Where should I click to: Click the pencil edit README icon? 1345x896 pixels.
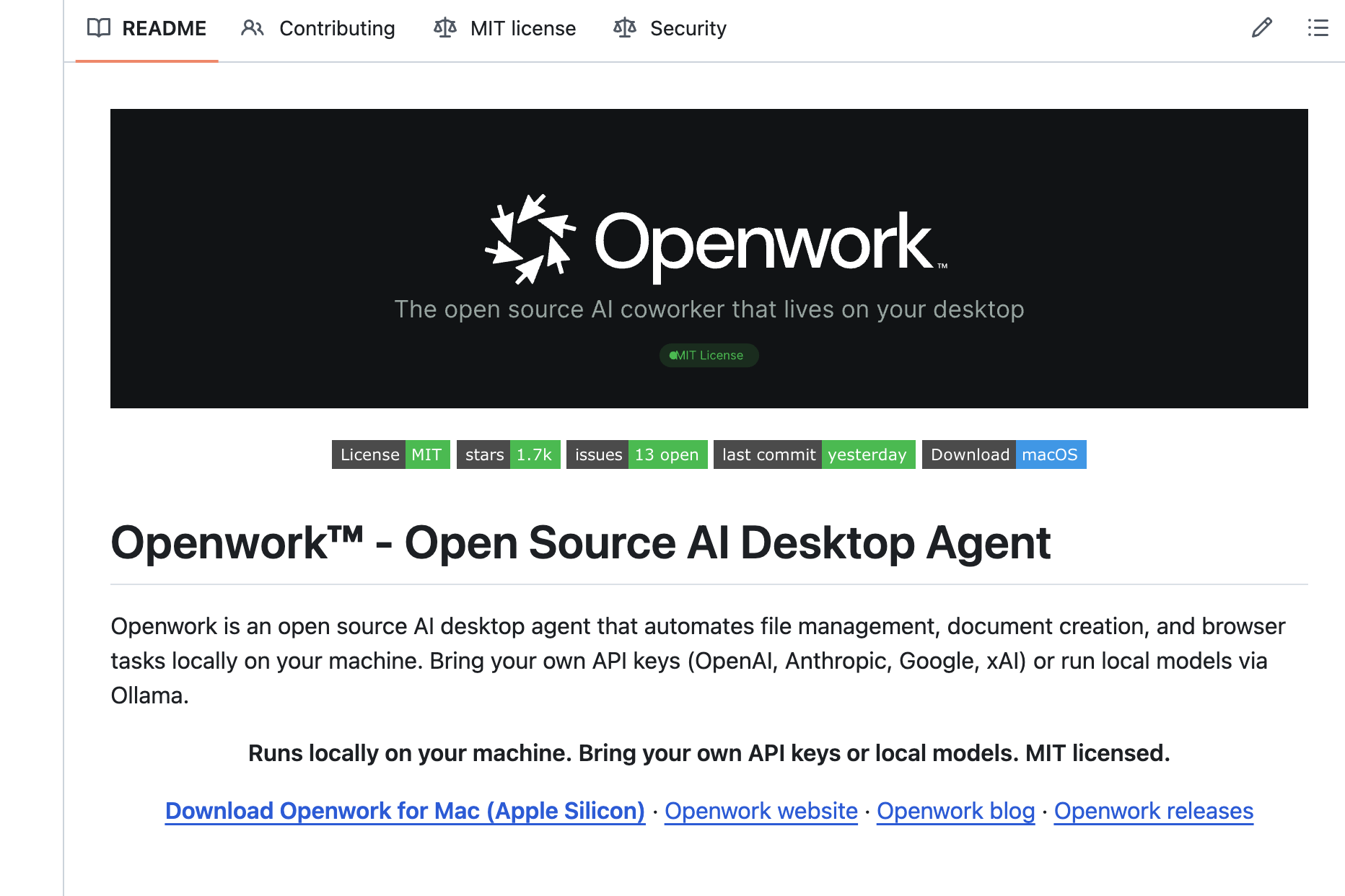(x=1261, y=28)
